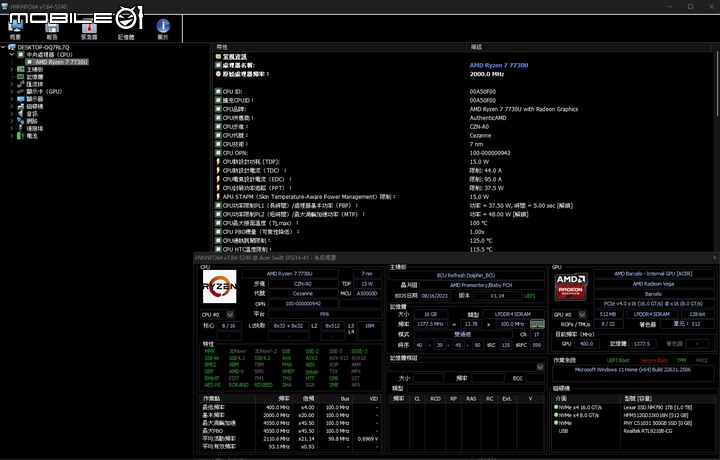The width and height of the screenshot is (720, 460).
Task: Click the Ryzen logo in summary window
Action: (219, 286)
